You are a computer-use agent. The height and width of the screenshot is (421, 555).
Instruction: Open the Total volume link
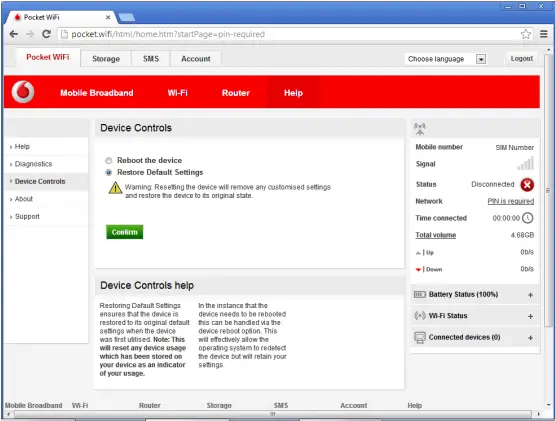coord(435,235)
